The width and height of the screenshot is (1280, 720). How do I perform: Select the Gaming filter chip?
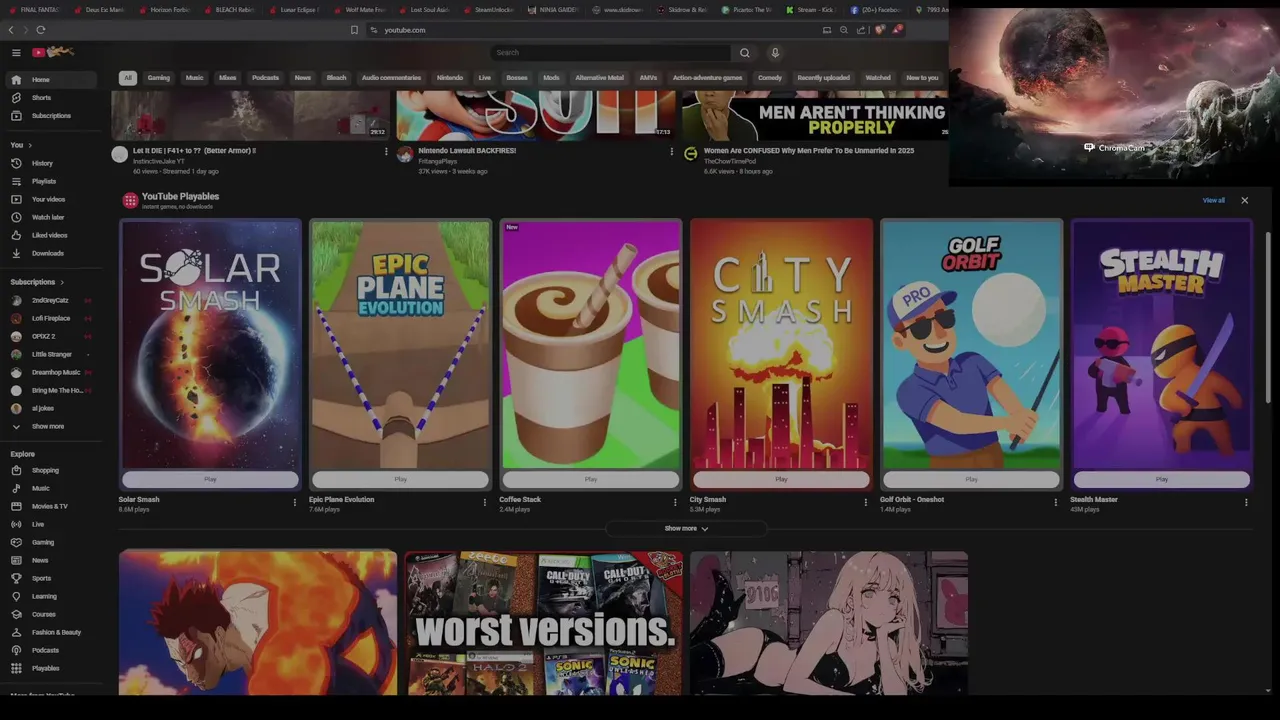point(159,78)
